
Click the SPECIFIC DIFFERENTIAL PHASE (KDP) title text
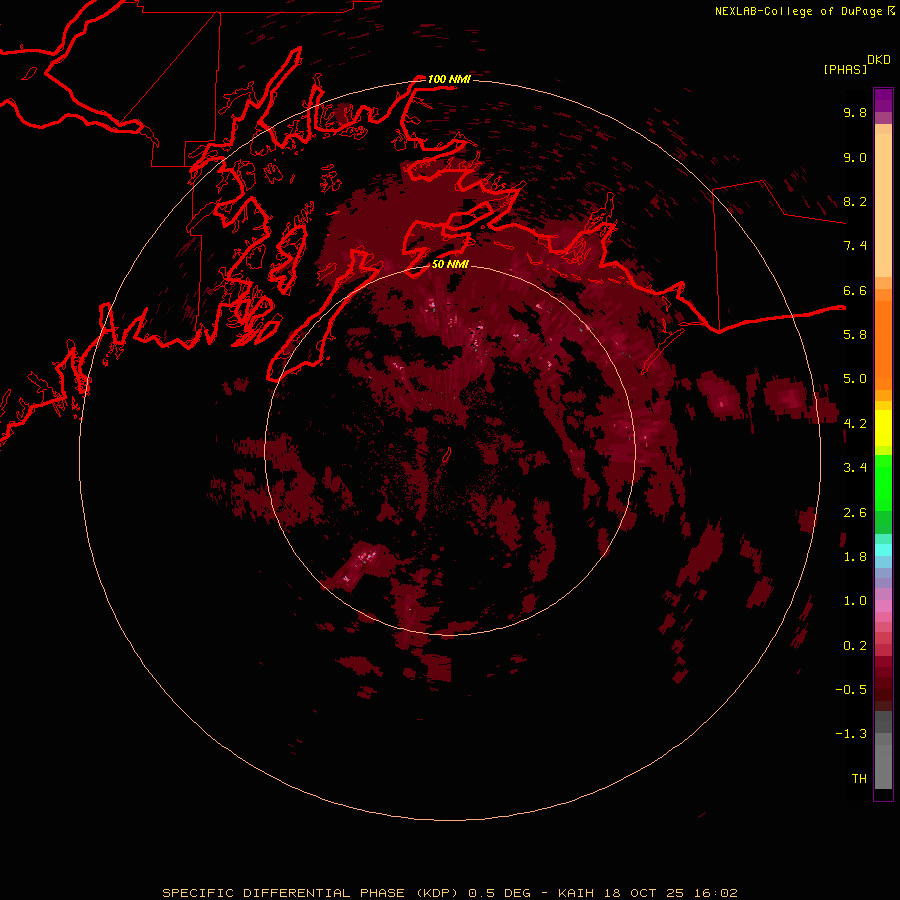tap(310, 893)
